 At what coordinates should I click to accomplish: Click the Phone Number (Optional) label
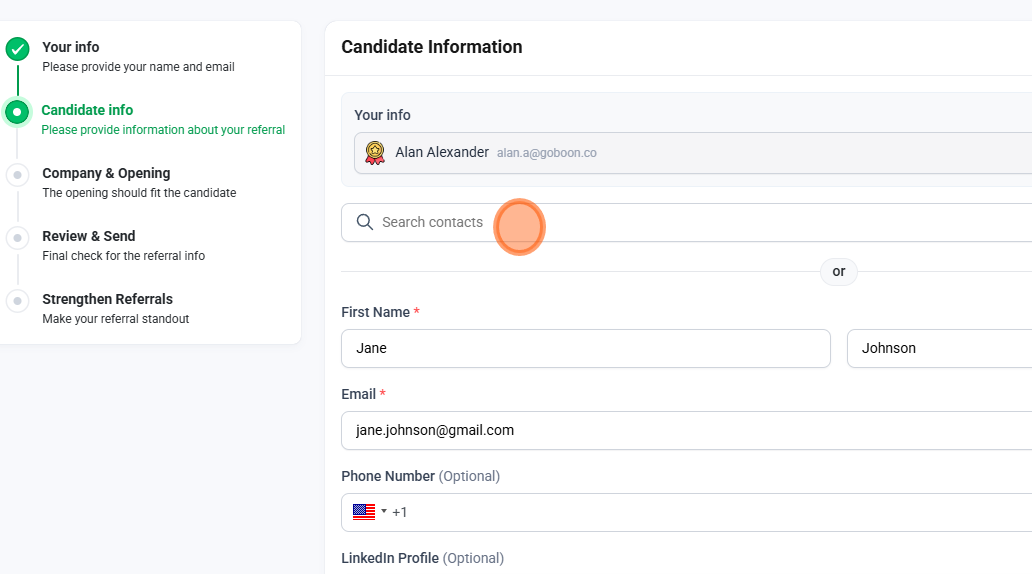[x=421, y=476]
